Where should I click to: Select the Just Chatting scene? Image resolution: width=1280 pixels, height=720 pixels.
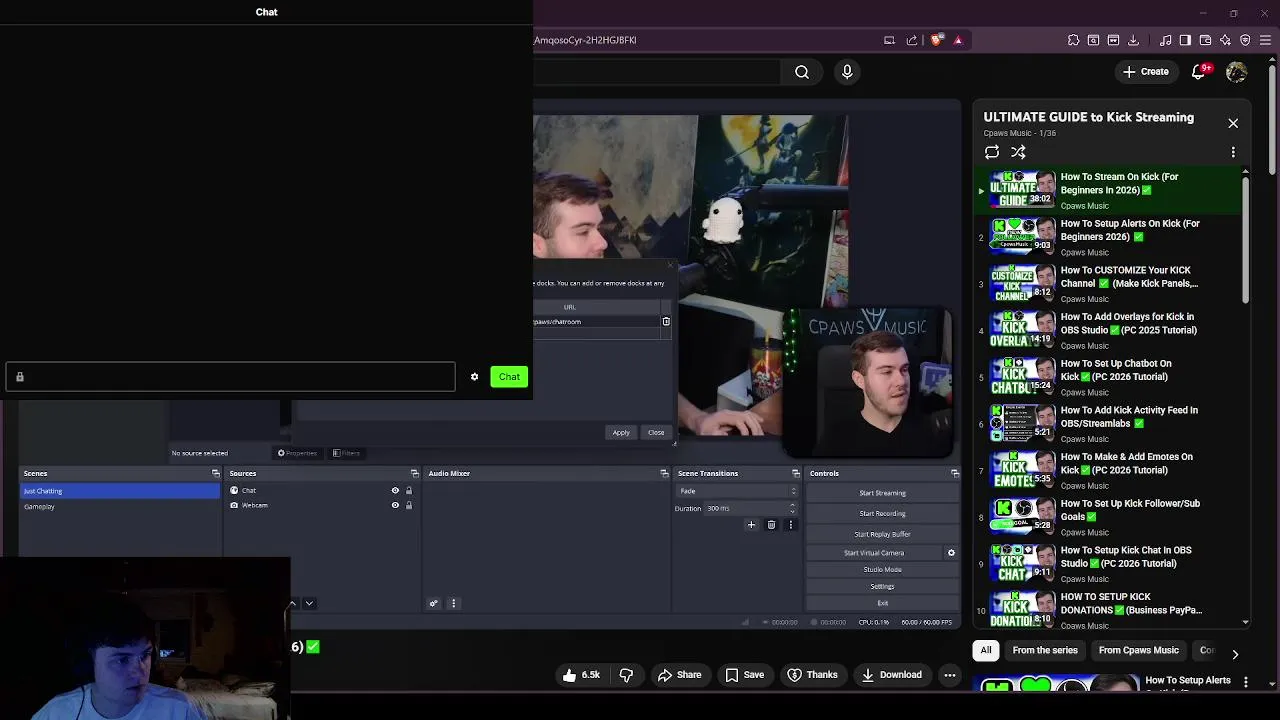click(x=120, y=491)
